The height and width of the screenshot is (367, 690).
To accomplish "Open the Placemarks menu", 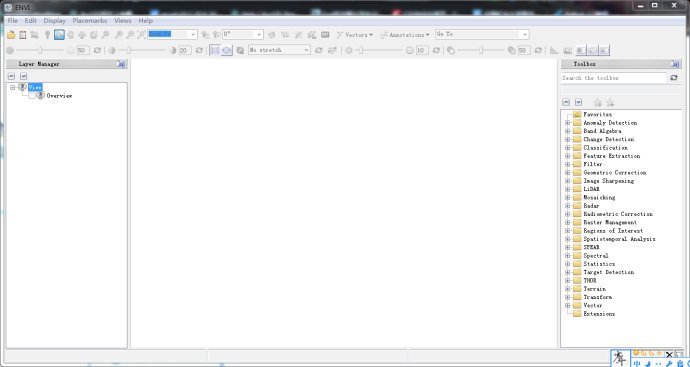I will point(90,21).
